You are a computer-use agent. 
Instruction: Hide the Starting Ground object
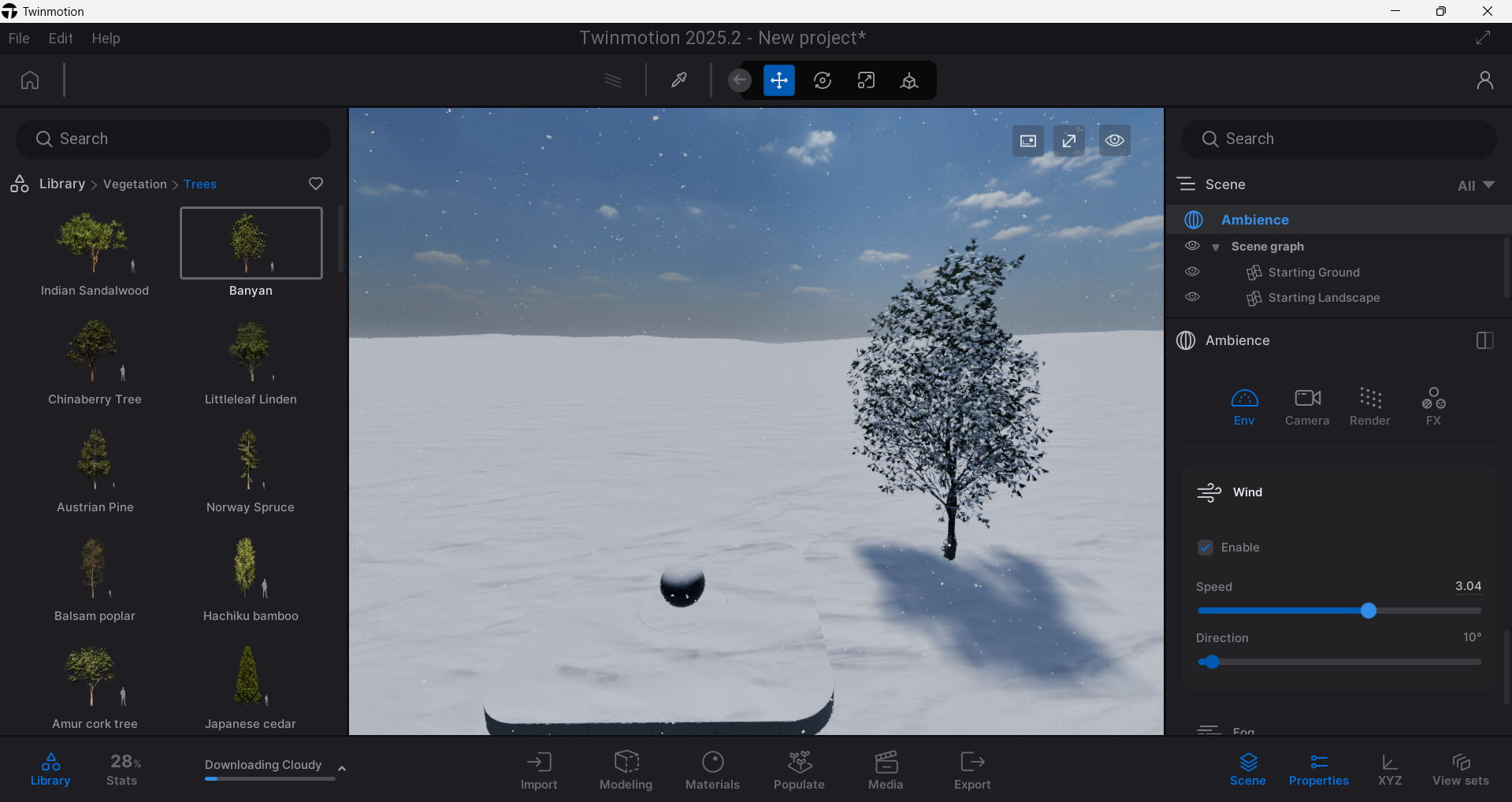(x=1192, y=272)
